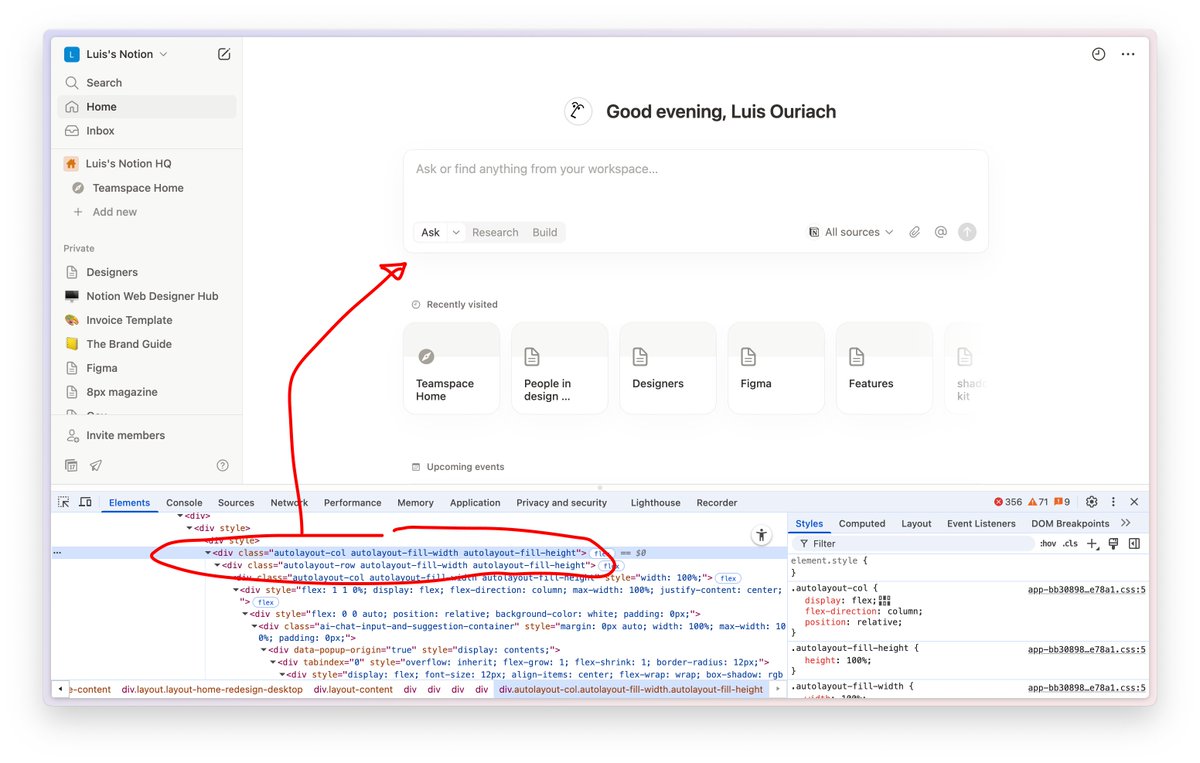Image resolution: width=1200 pixels, height=763 pixels.
Task: Open The Brand Guide page
Action: coord(146,344)
